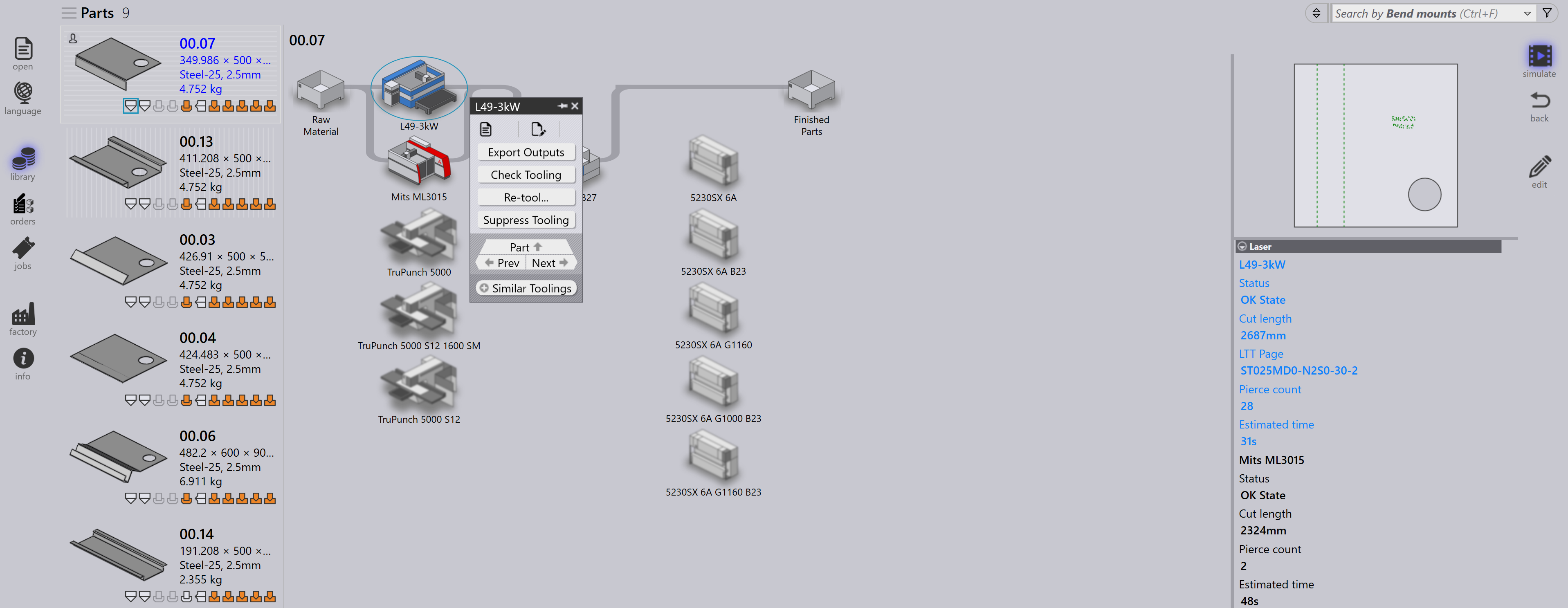The image size is (1568, 608).
Task: Click the back arrow icon
Action: coord(1539,101)
